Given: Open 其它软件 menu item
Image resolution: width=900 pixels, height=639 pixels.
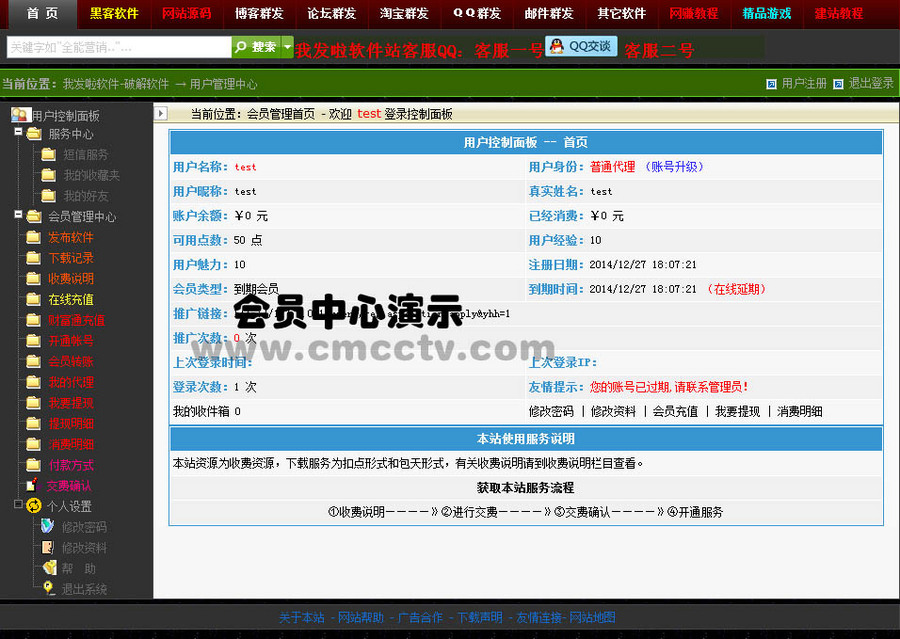Looking at the screenshot, I should pyautogui.click(x=621, y=13).
